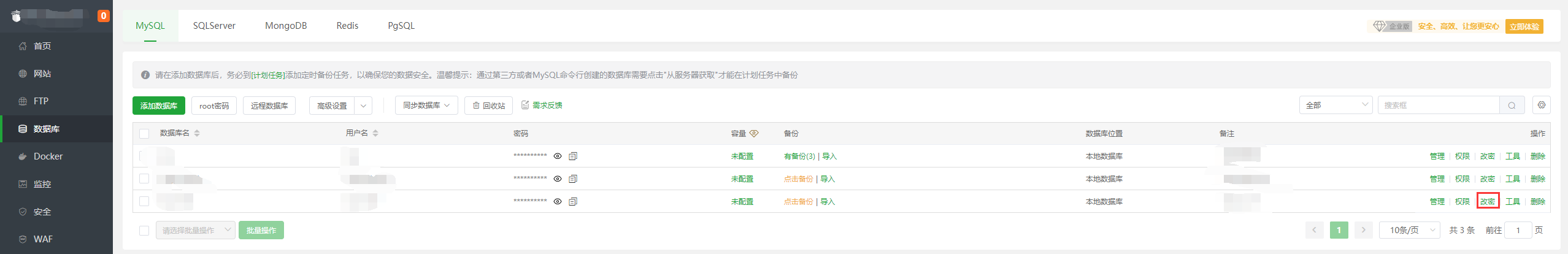Reveal password in the first database row
Screen dimensions: 1568x254
point(558,156)
